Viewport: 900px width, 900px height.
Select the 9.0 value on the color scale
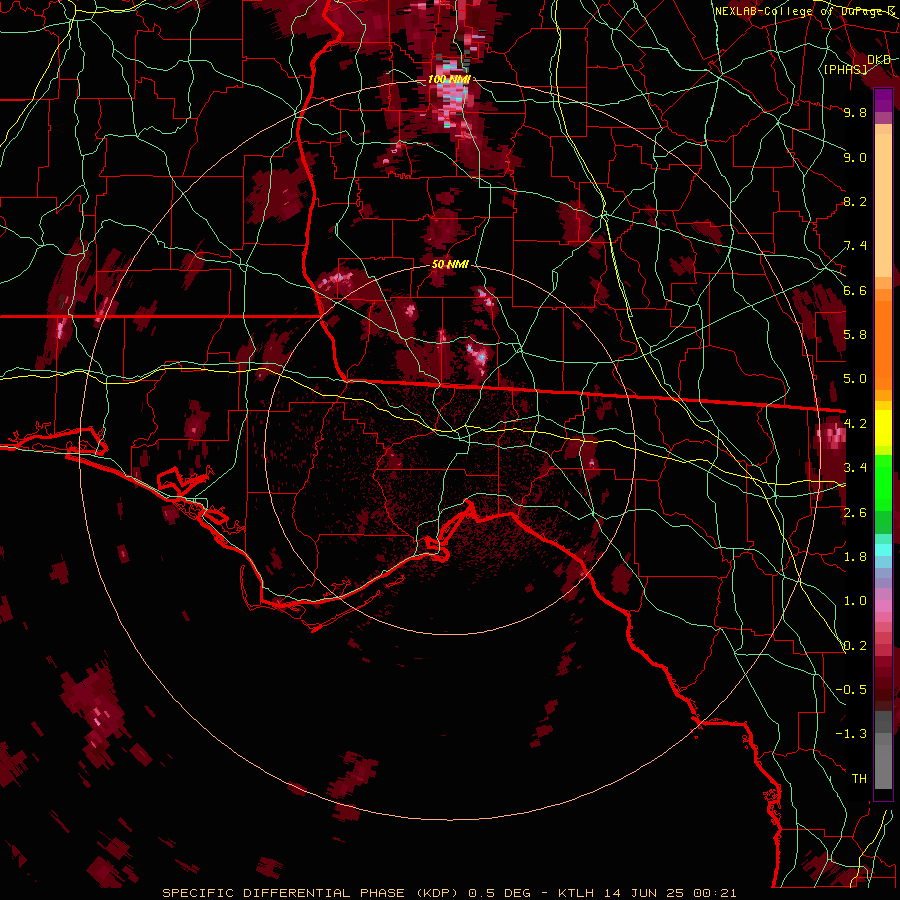pos(855,157)
